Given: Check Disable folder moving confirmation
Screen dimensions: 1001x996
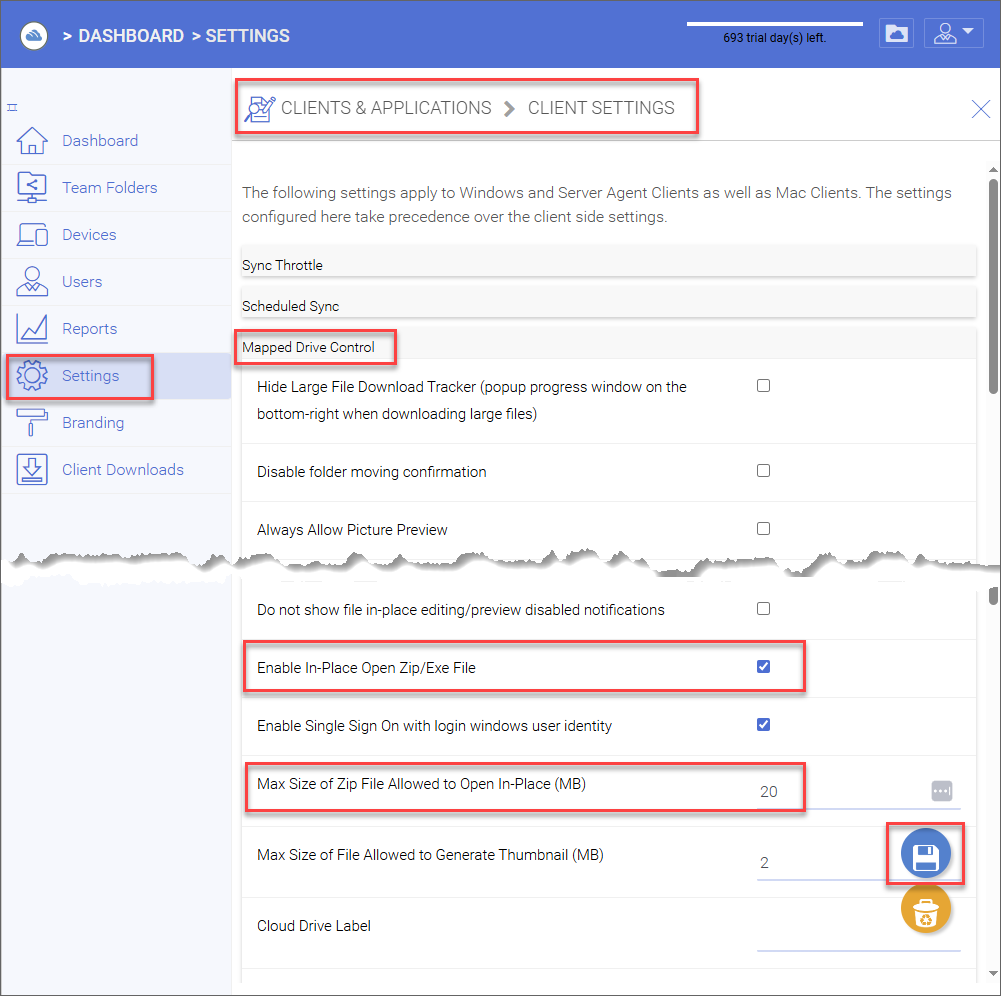Looking at the screenshot, I should point(764,471).
